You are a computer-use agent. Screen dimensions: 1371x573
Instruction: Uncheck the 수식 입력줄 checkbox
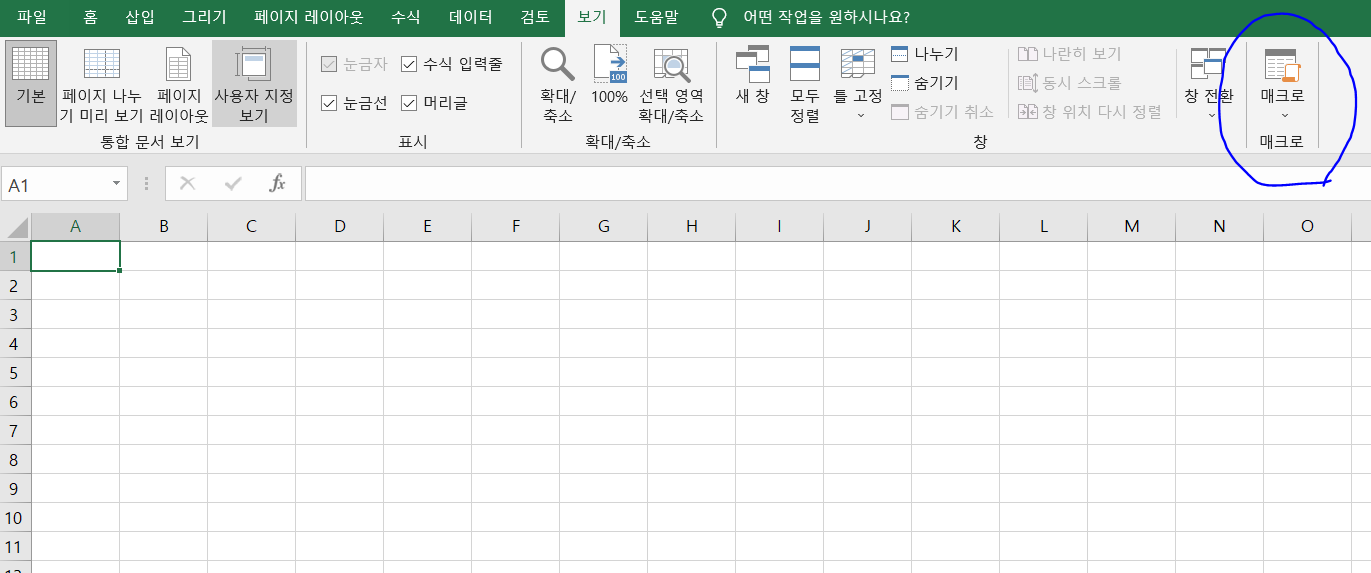coord(409,65)
